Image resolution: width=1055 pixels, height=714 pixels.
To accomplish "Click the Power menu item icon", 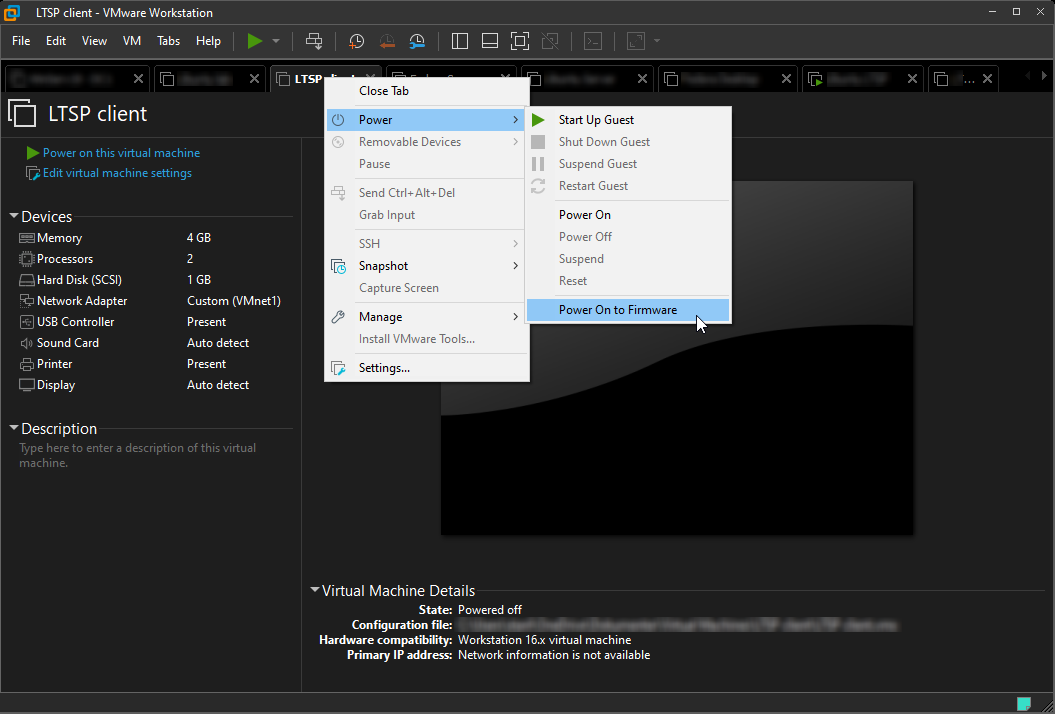I will point(338,120).
